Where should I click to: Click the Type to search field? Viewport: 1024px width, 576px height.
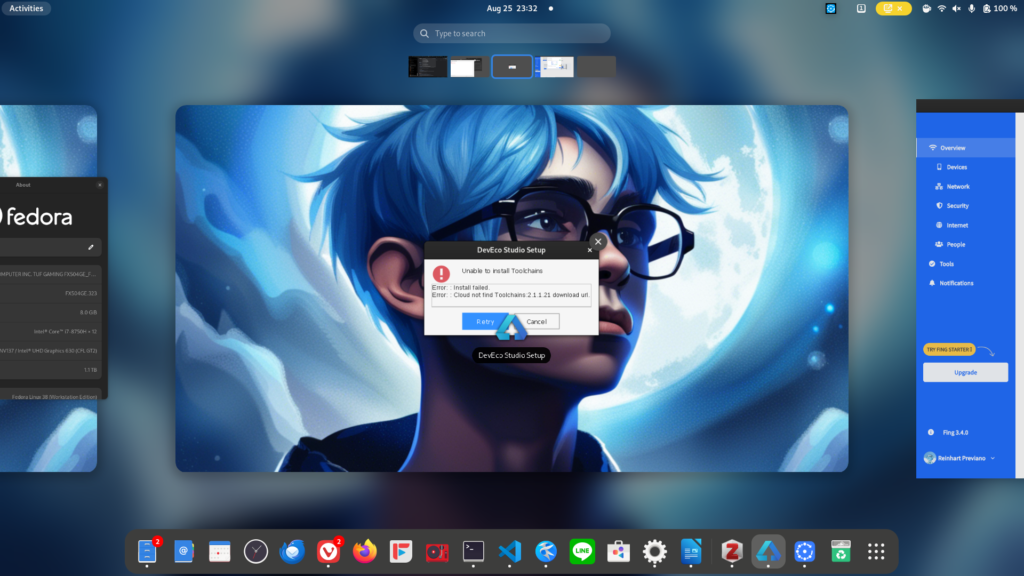pos(512,33)
